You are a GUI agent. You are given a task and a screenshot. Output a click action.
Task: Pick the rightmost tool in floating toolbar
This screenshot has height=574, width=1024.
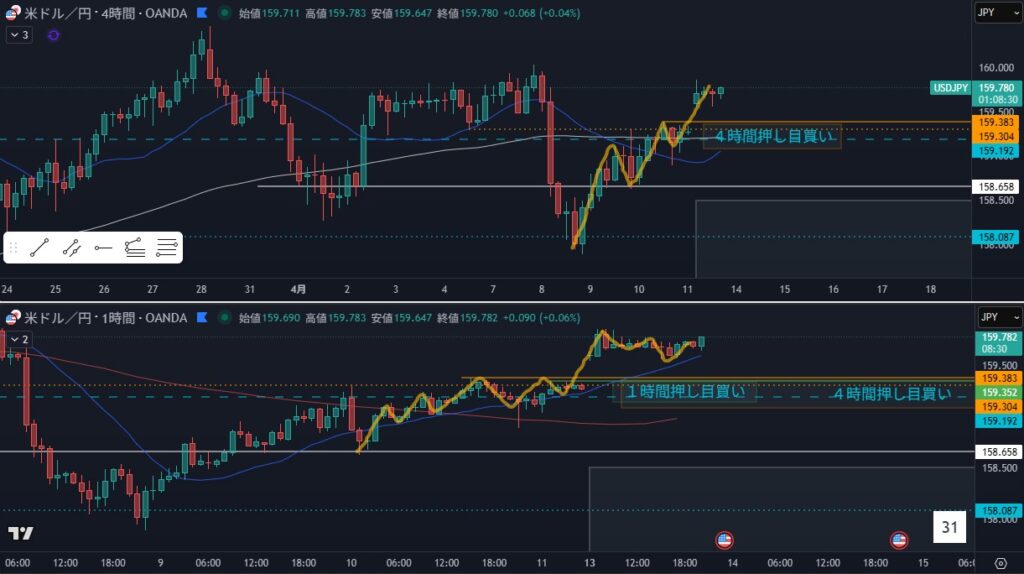click(x=167, y=247)
